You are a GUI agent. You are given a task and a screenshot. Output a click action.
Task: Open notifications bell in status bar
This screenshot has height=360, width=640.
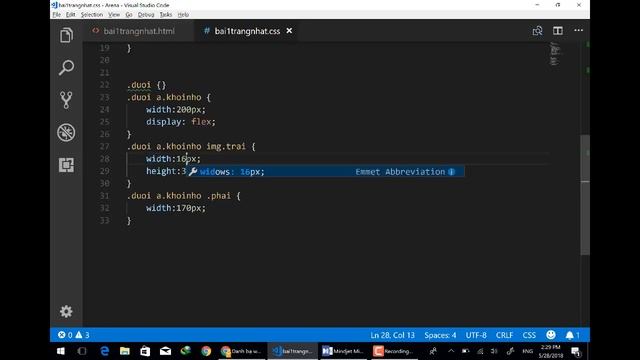click(x=572, y=335)
